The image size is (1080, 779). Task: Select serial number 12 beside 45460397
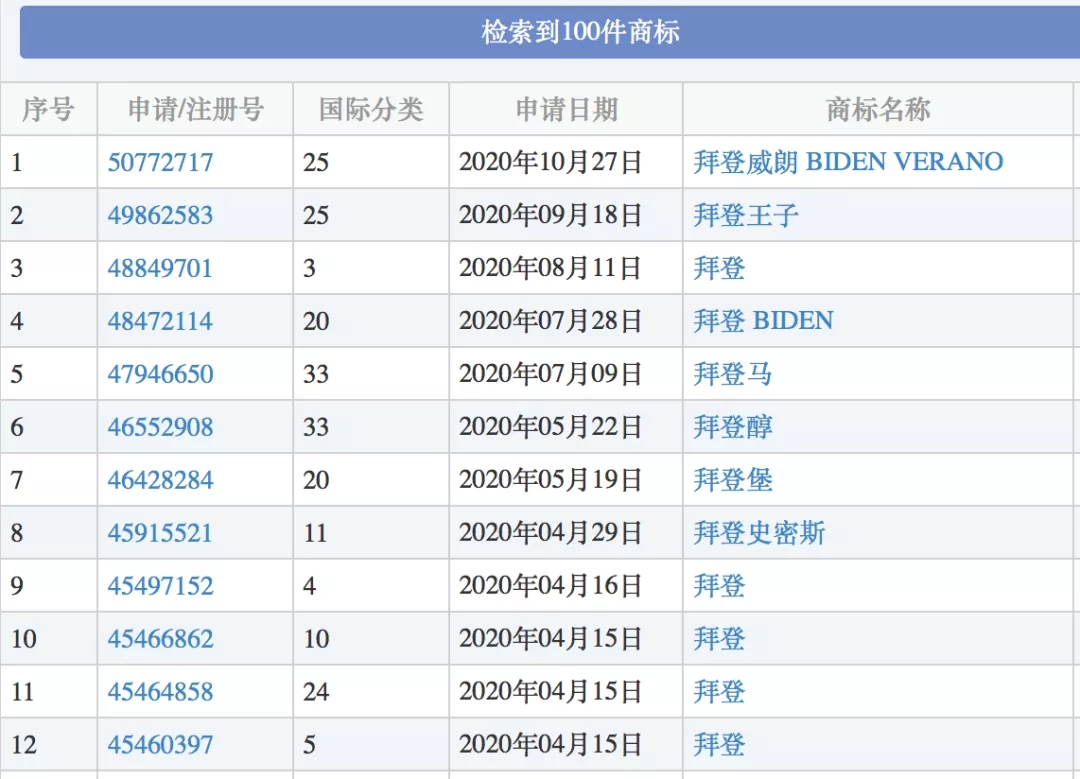[23, 745]
